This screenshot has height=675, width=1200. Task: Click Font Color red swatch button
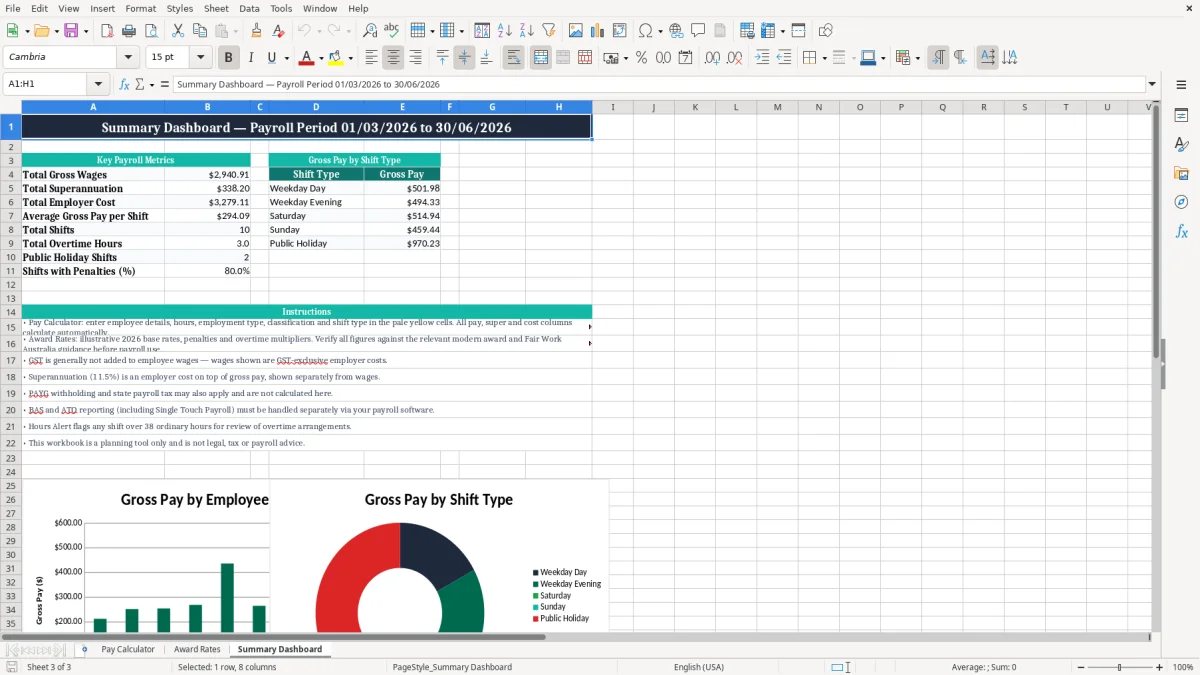coord(306,58)
